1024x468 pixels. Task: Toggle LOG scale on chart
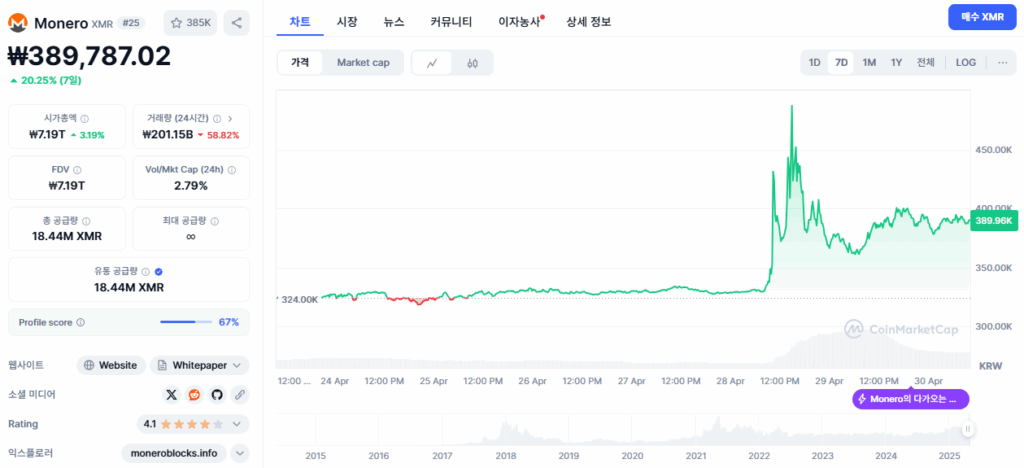pos(966,63)
